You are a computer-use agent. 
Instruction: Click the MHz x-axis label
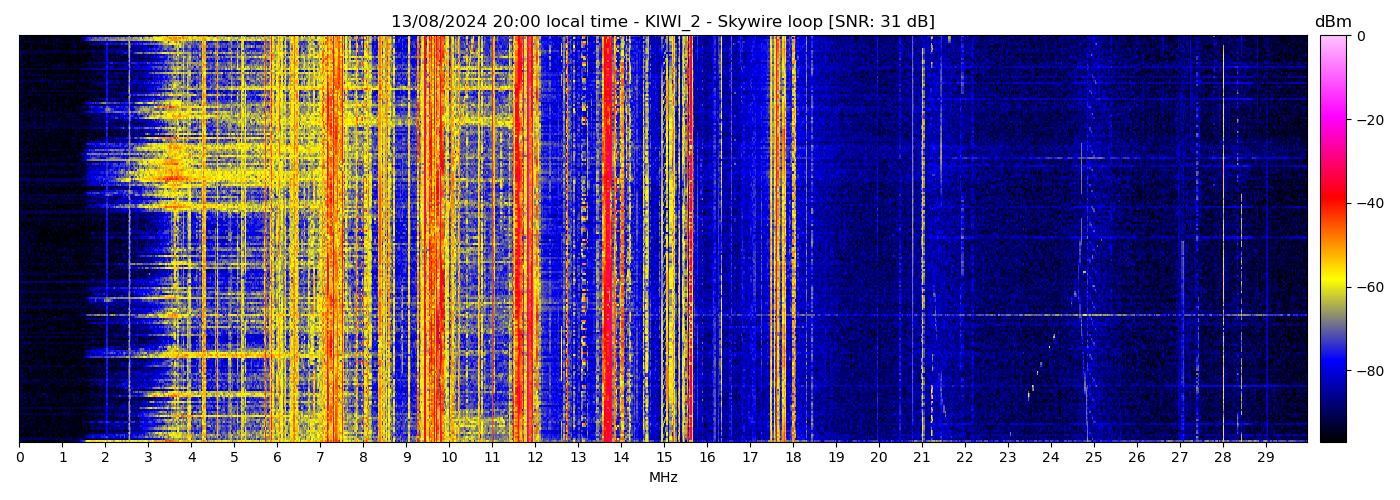point(663,478)
